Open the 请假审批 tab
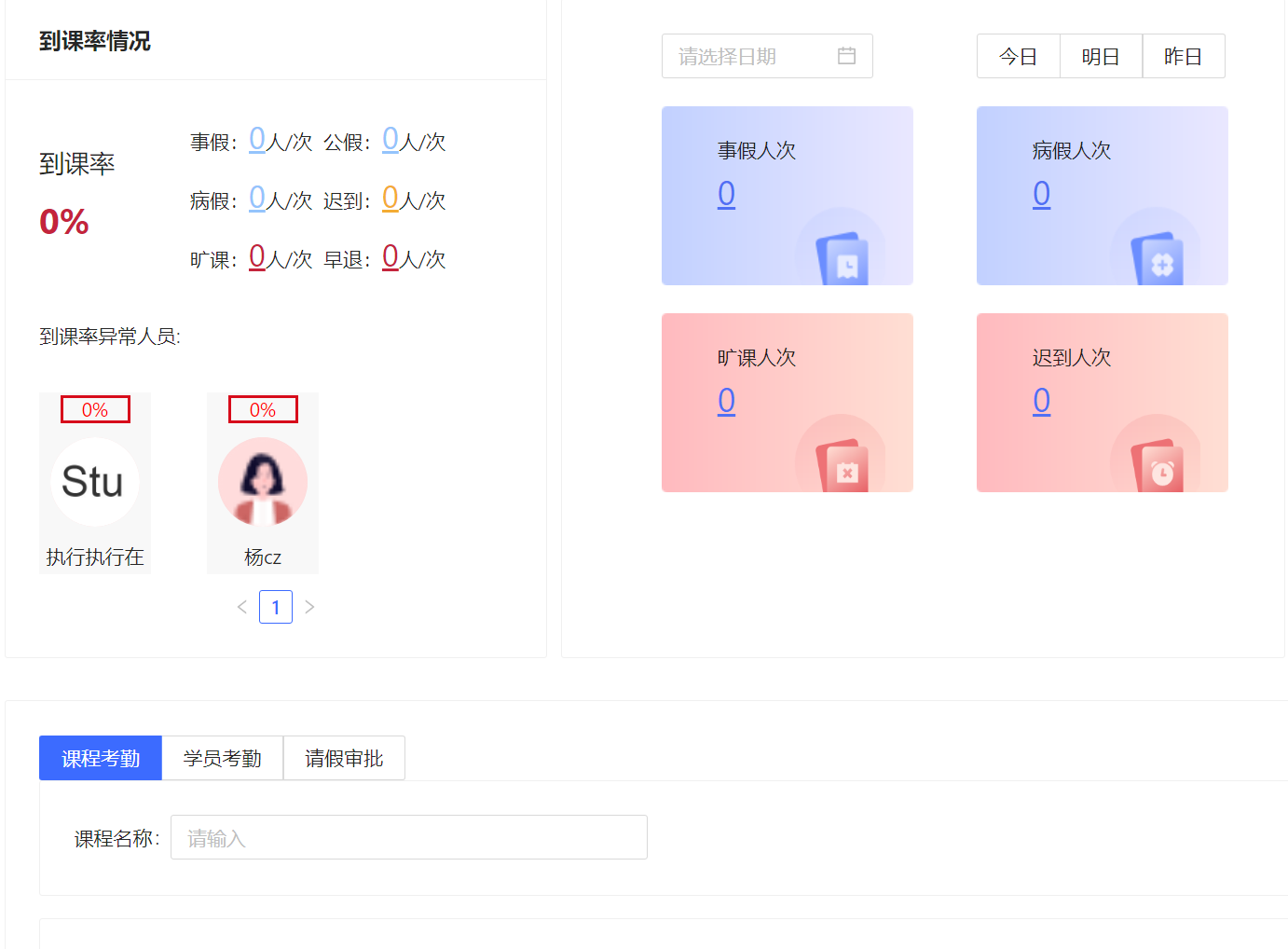Image resolution: width=1288 pixels, height=949 pixels. pos(344,758)
